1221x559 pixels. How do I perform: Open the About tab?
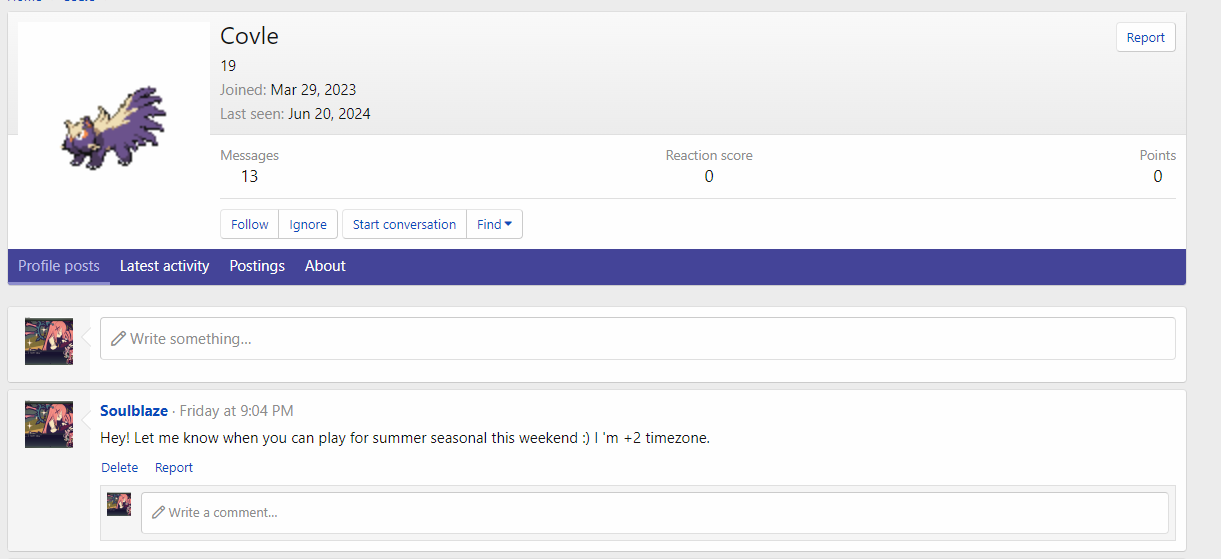click(x=325, y=266)
